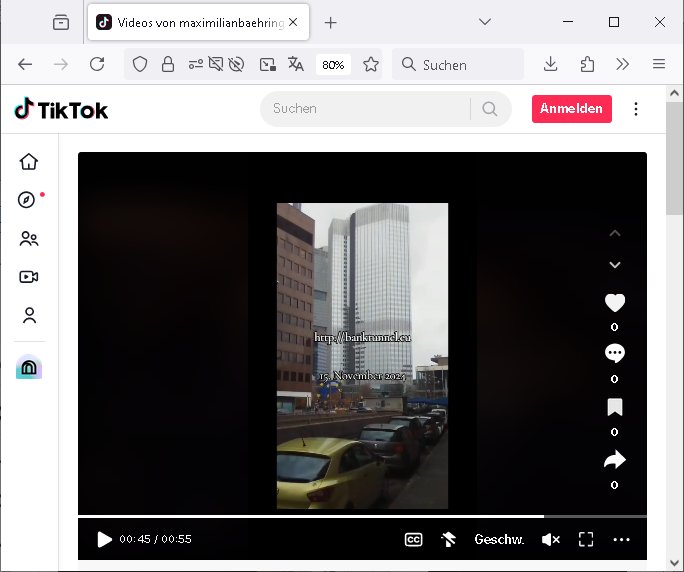Open the Geschw. playback speed menu
The width and height of the screenshot is (684, 572).
tap(499, 539)
